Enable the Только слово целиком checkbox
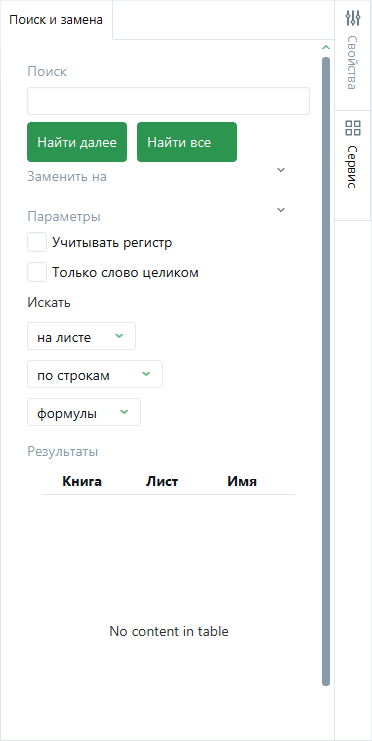The width and height of the screenshot is (372, 741). (x=37, y=272)
